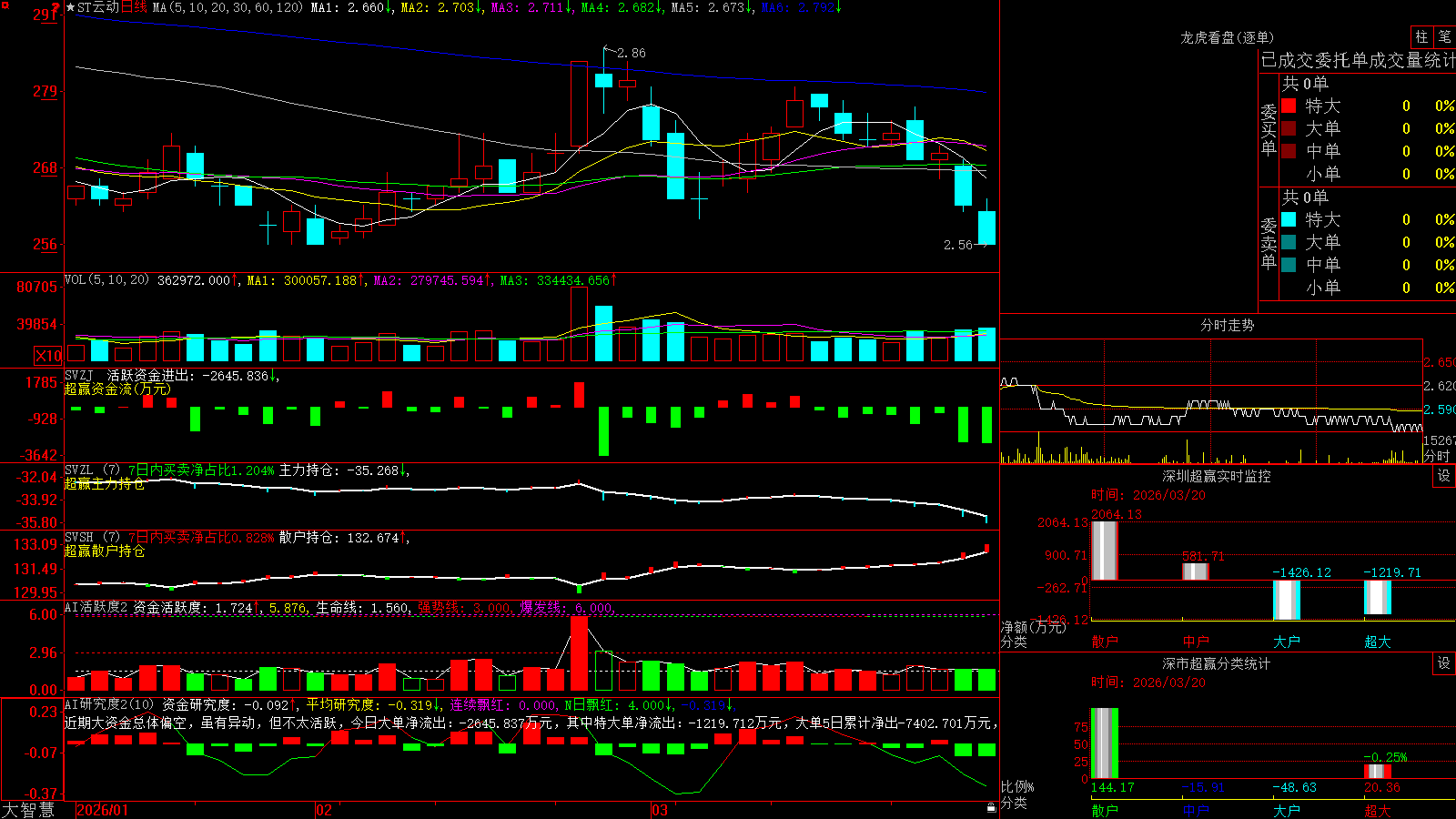This screenshot has width=1456, height=819.
Task: Click MA1: 2.660 value in the header
Action: 349,7
